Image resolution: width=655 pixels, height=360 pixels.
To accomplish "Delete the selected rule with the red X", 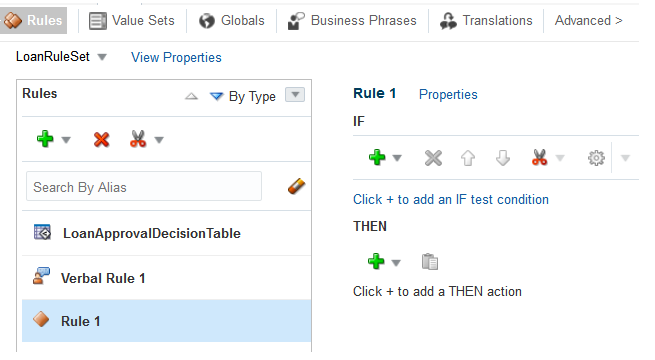I will coord(102,139).
